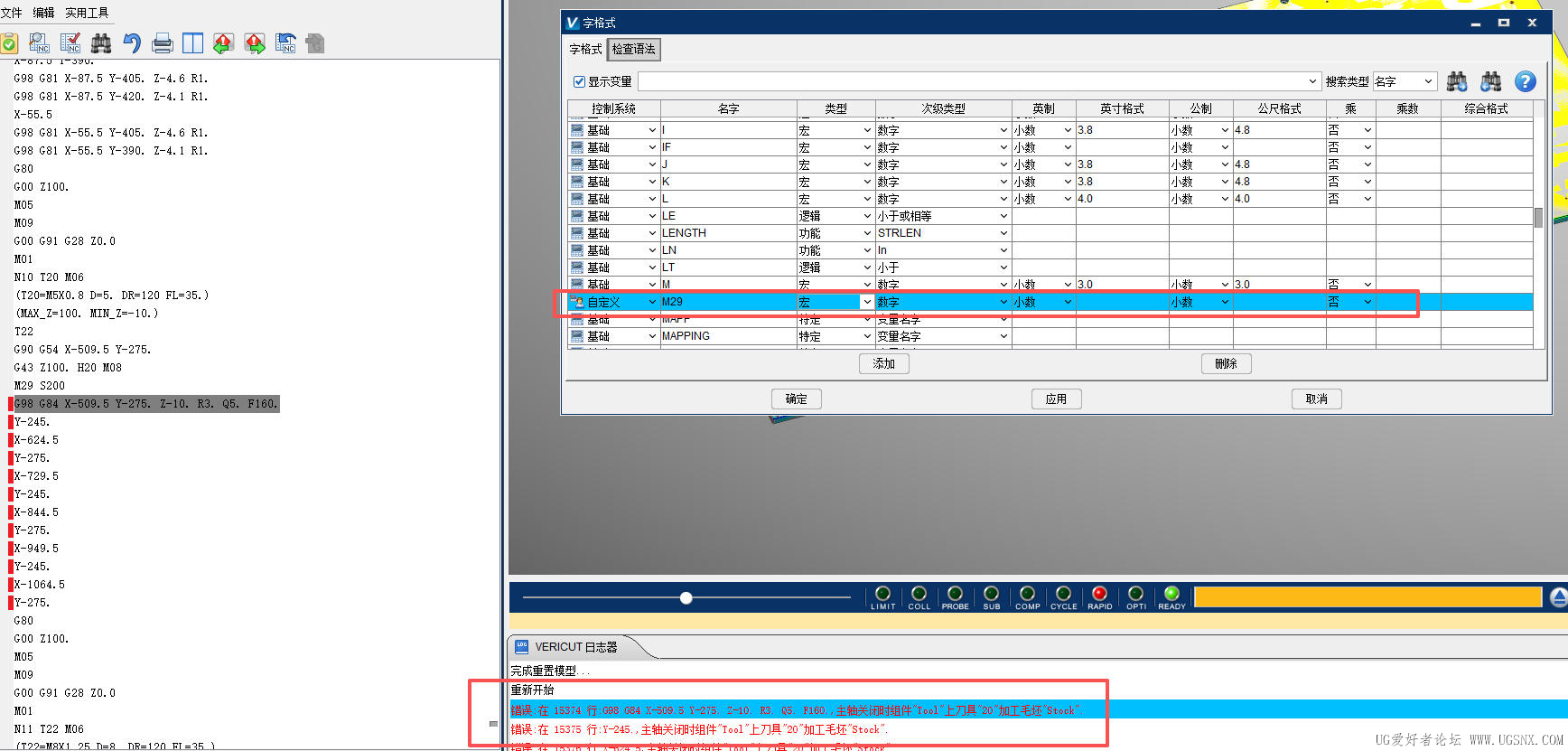Jump to next error with right-arrow icon
The image size is (1568, 751).
coord(255,42)
